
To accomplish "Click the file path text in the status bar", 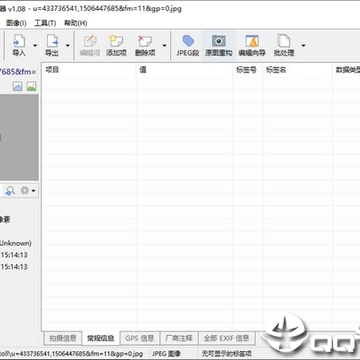I will pos(71,354).
